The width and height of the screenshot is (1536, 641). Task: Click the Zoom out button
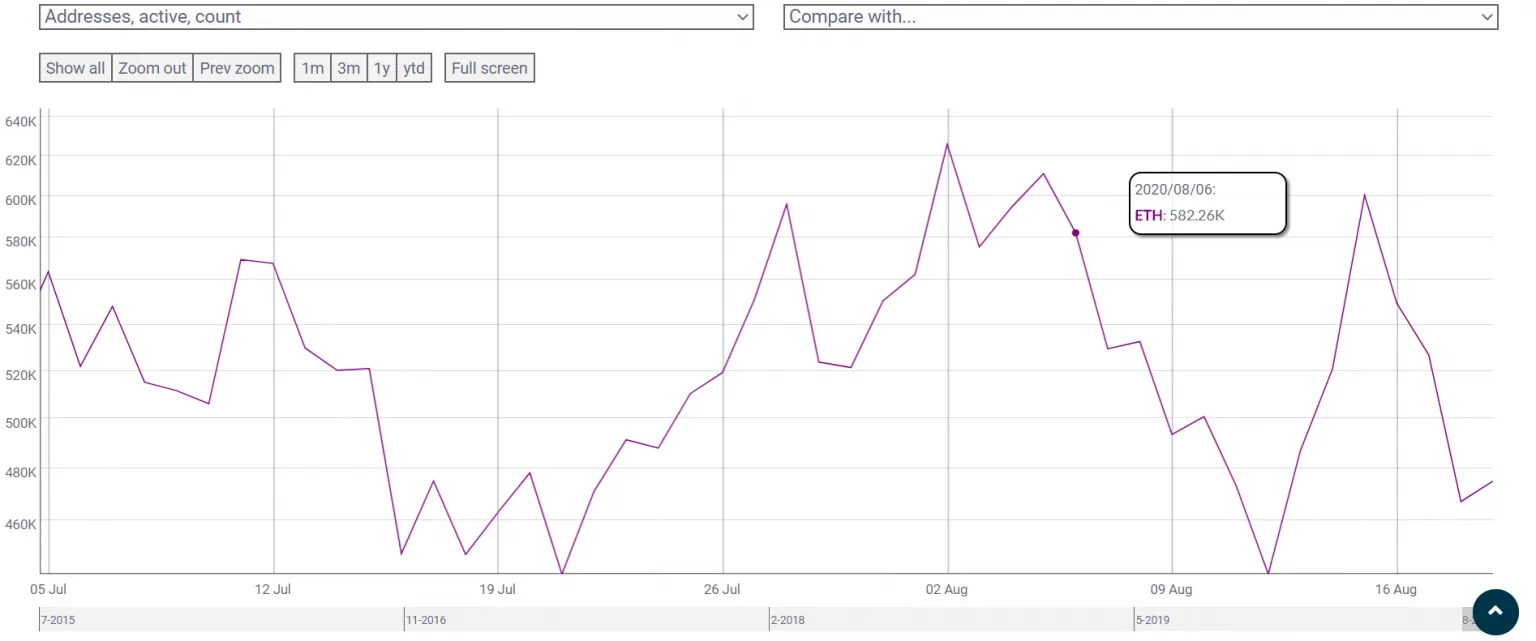pos(152,68)
